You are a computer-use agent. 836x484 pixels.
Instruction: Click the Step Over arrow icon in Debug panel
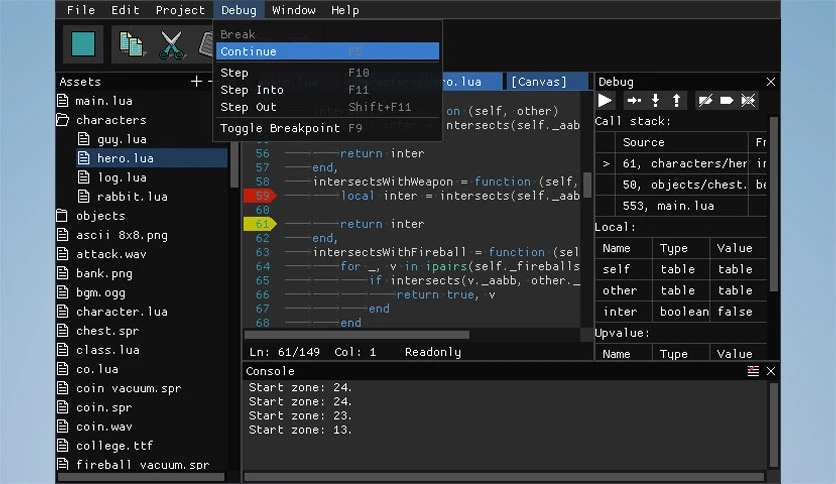(x=633, y=100)
